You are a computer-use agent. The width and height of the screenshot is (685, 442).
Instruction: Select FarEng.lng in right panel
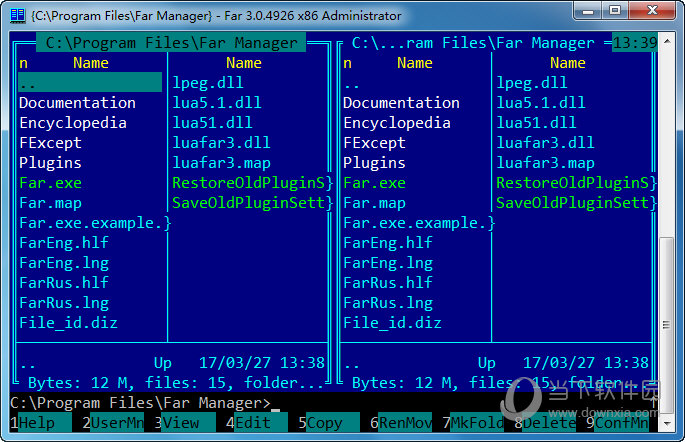(x=388, y=263)
